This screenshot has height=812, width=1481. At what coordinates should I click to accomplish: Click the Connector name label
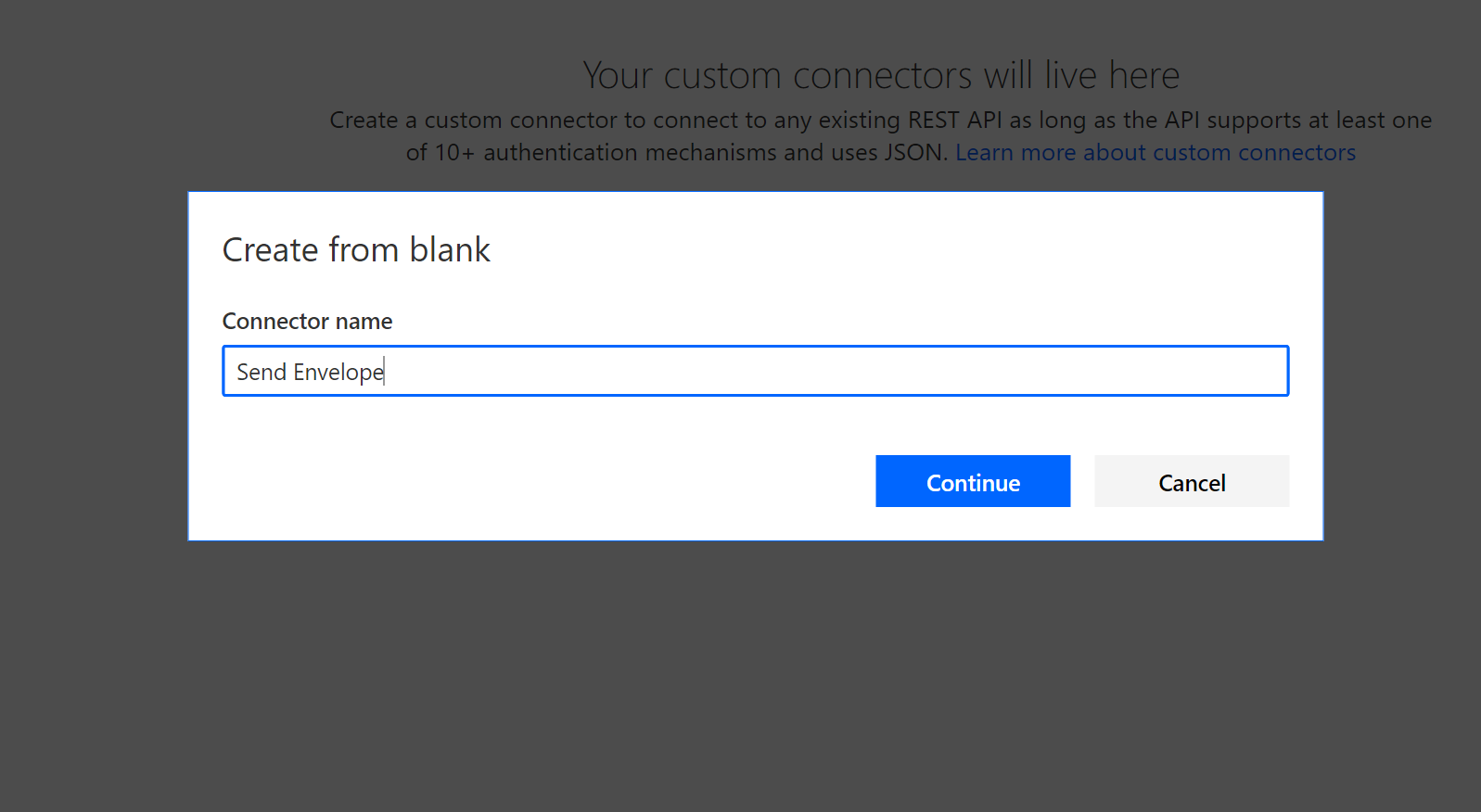[x=307, y=321]
